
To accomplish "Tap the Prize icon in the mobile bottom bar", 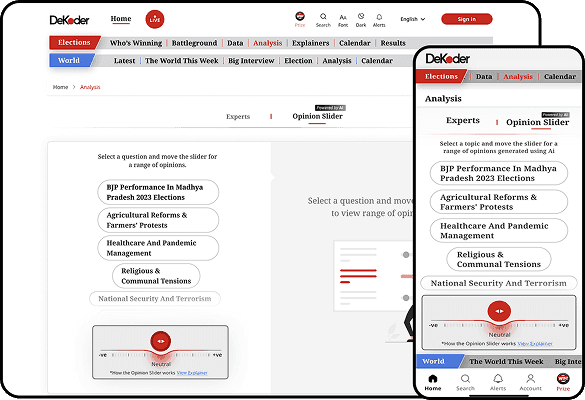I will [563, 379].
